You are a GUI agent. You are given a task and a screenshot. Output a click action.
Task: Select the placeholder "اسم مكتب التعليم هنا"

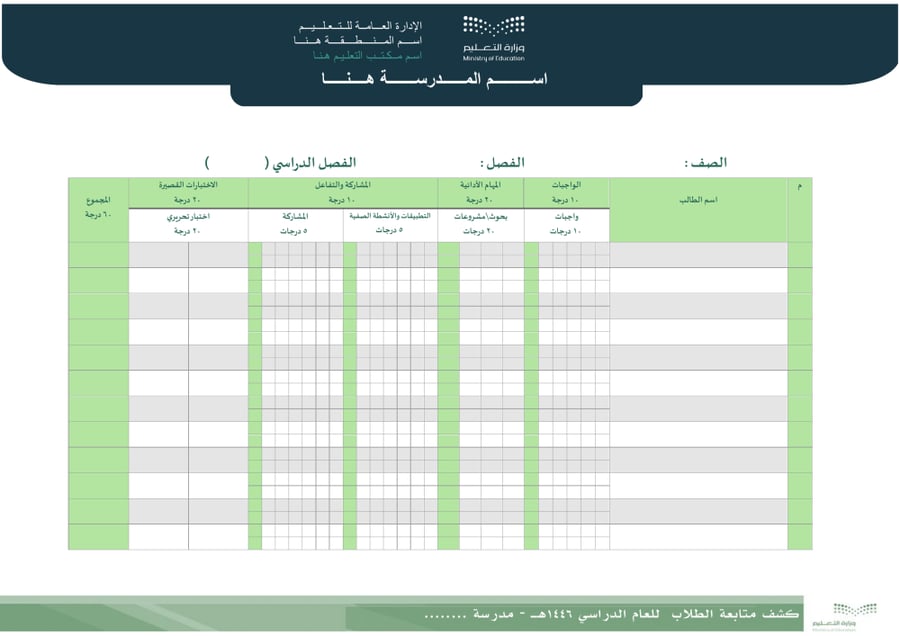[367, 56]
